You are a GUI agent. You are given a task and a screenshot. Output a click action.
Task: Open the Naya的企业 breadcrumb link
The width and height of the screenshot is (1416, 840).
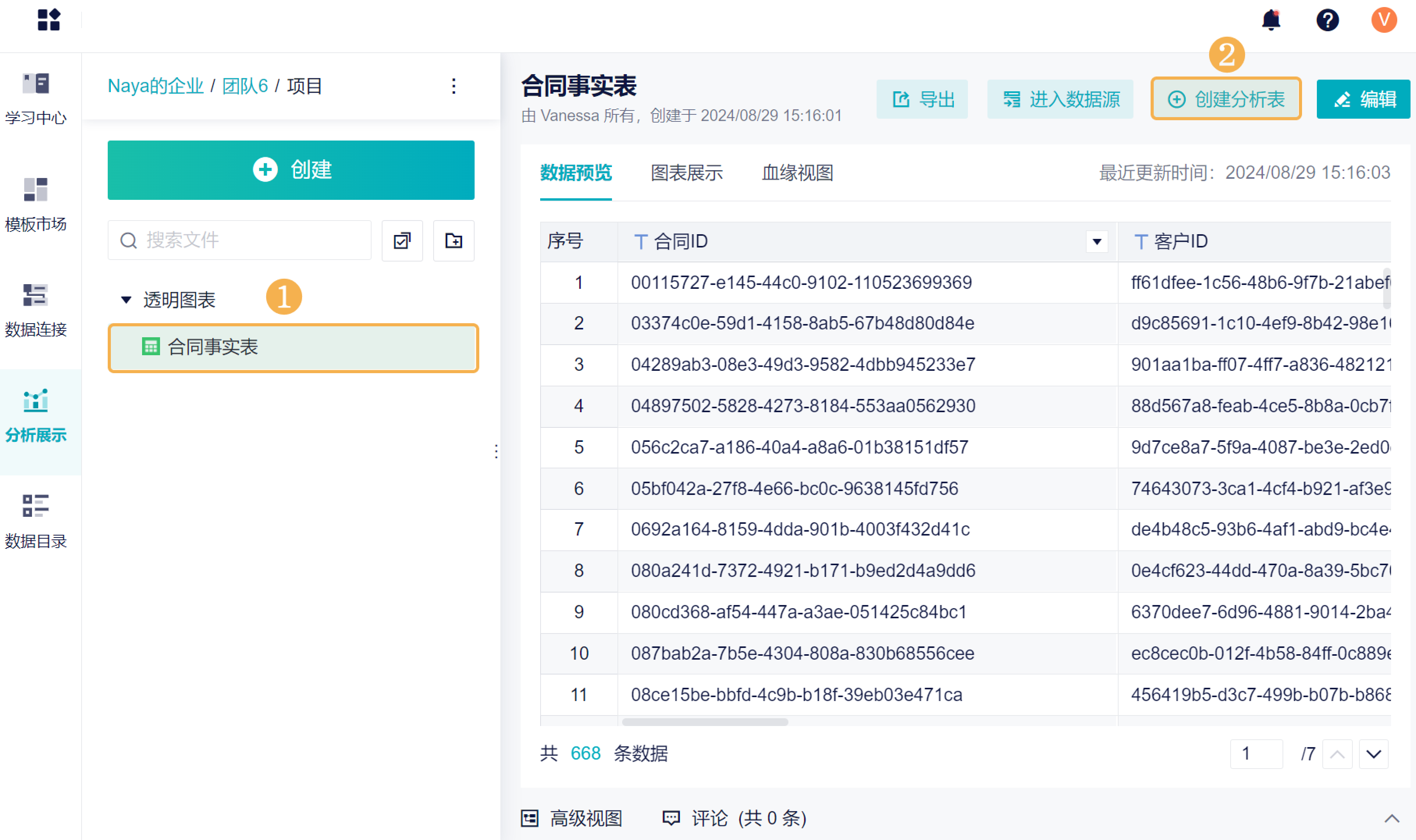[x=156, y=86]
